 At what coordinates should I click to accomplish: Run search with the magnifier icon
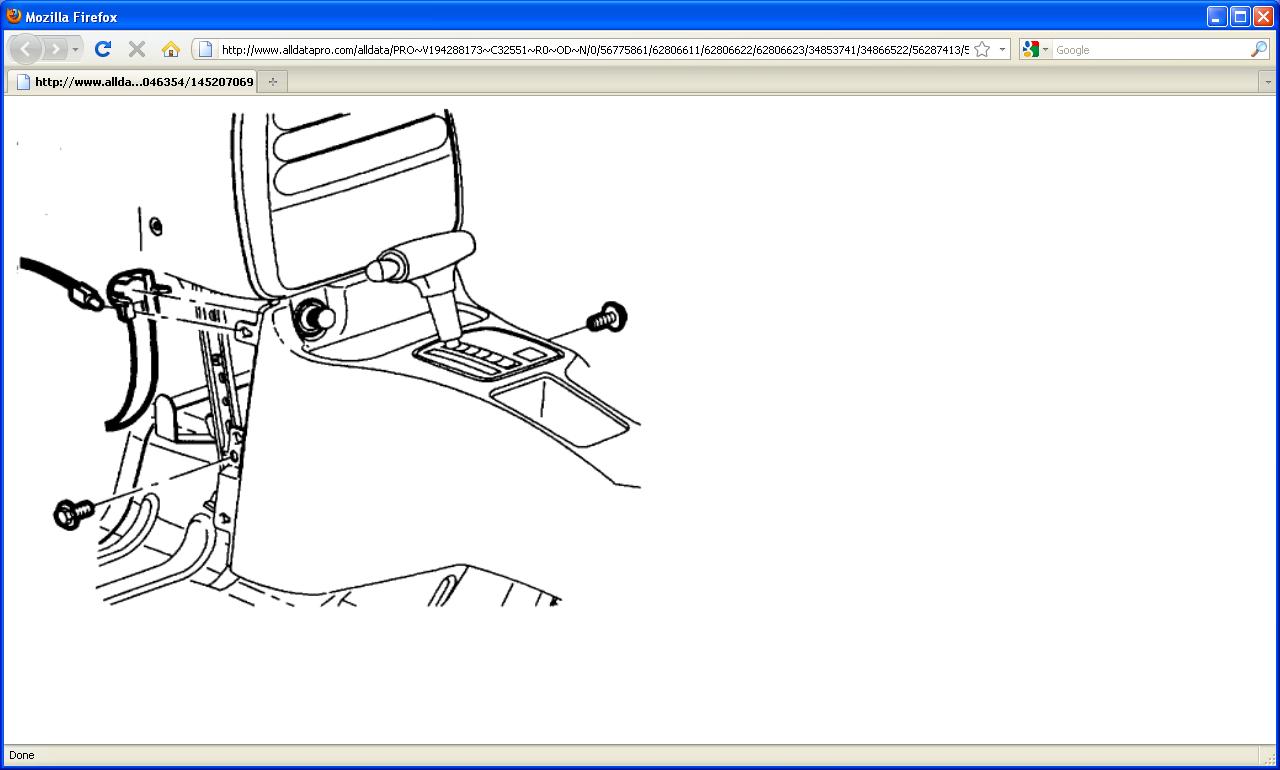click(x=1258, y=49)
